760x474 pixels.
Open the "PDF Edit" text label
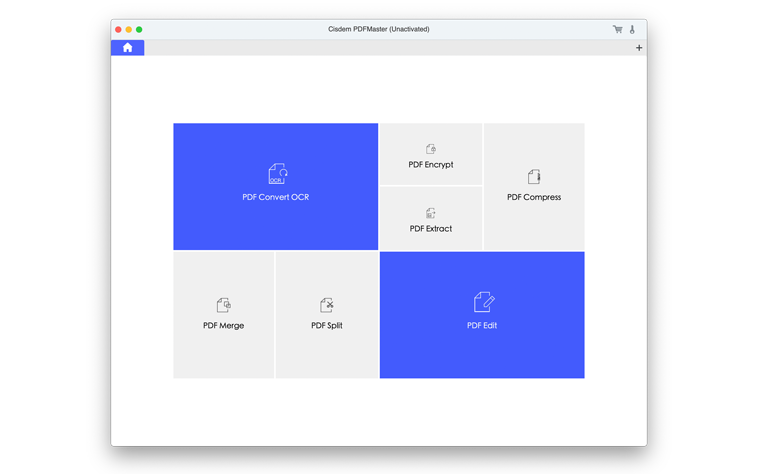click(482, 326)
